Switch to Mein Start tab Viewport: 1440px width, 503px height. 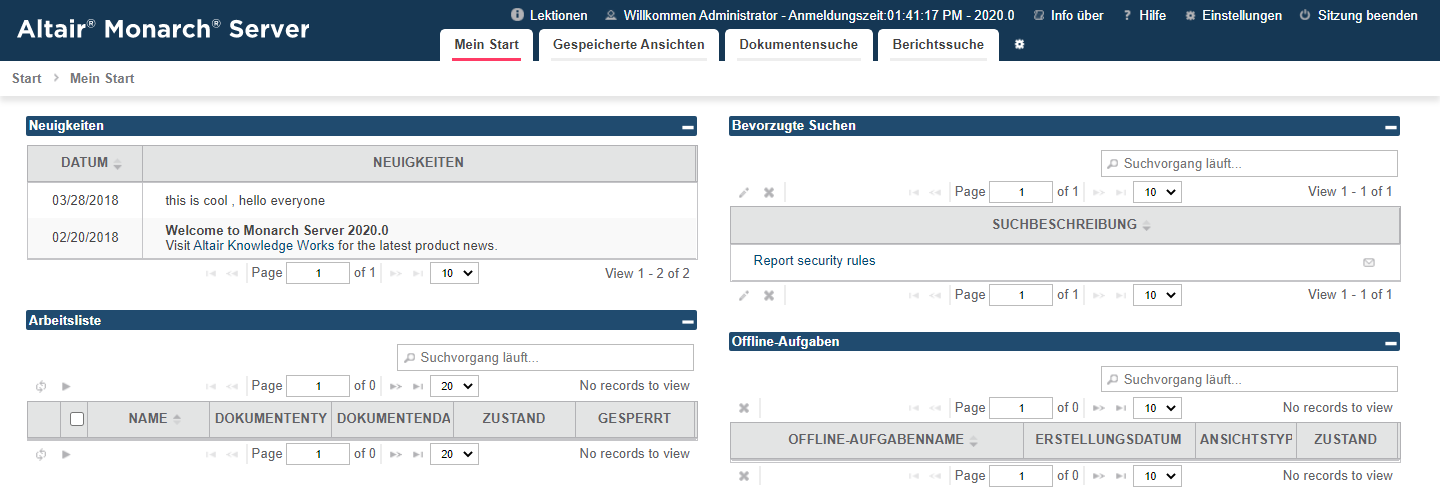tap(486, 45)
